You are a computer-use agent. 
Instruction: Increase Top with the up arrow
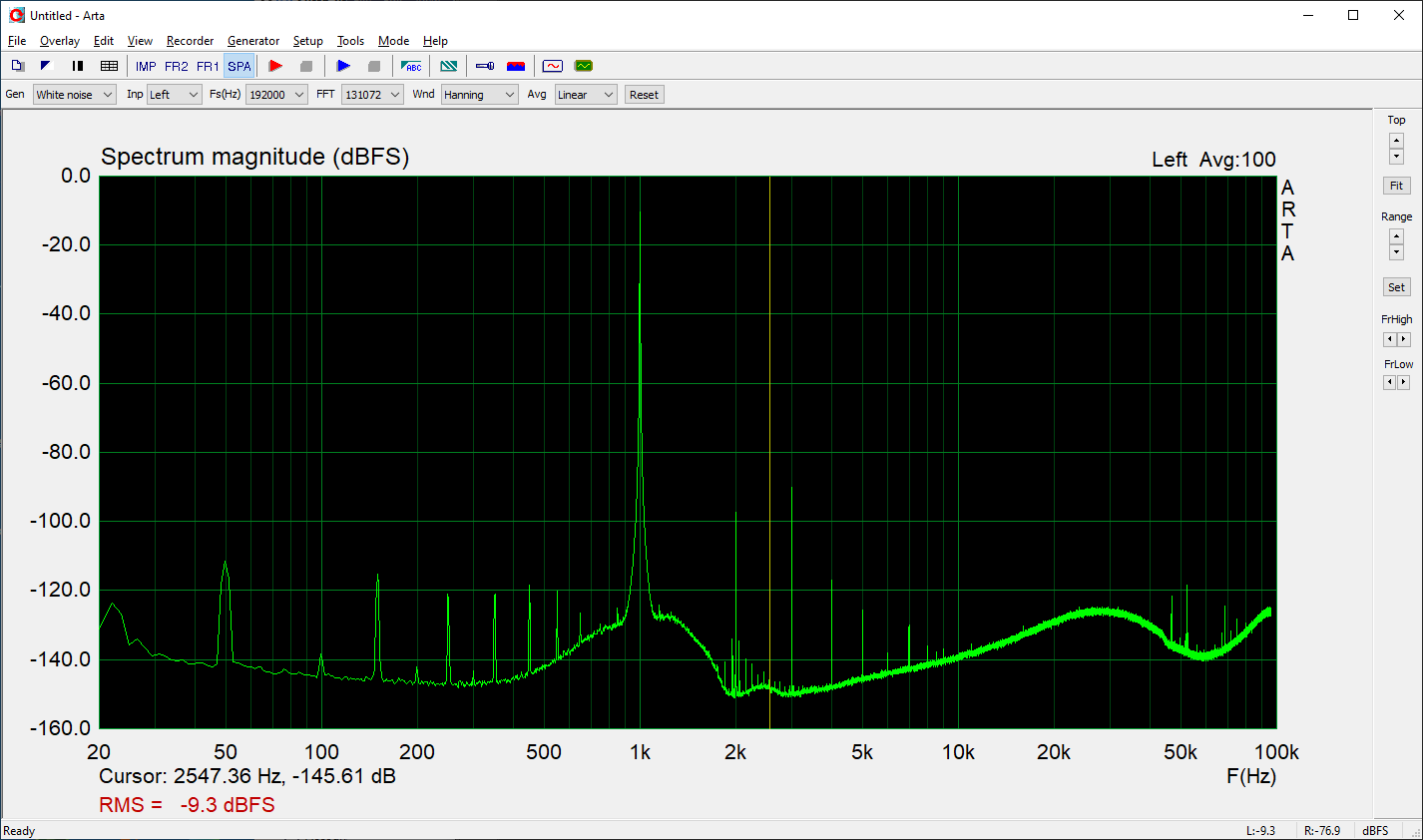tap(1396, 141)
